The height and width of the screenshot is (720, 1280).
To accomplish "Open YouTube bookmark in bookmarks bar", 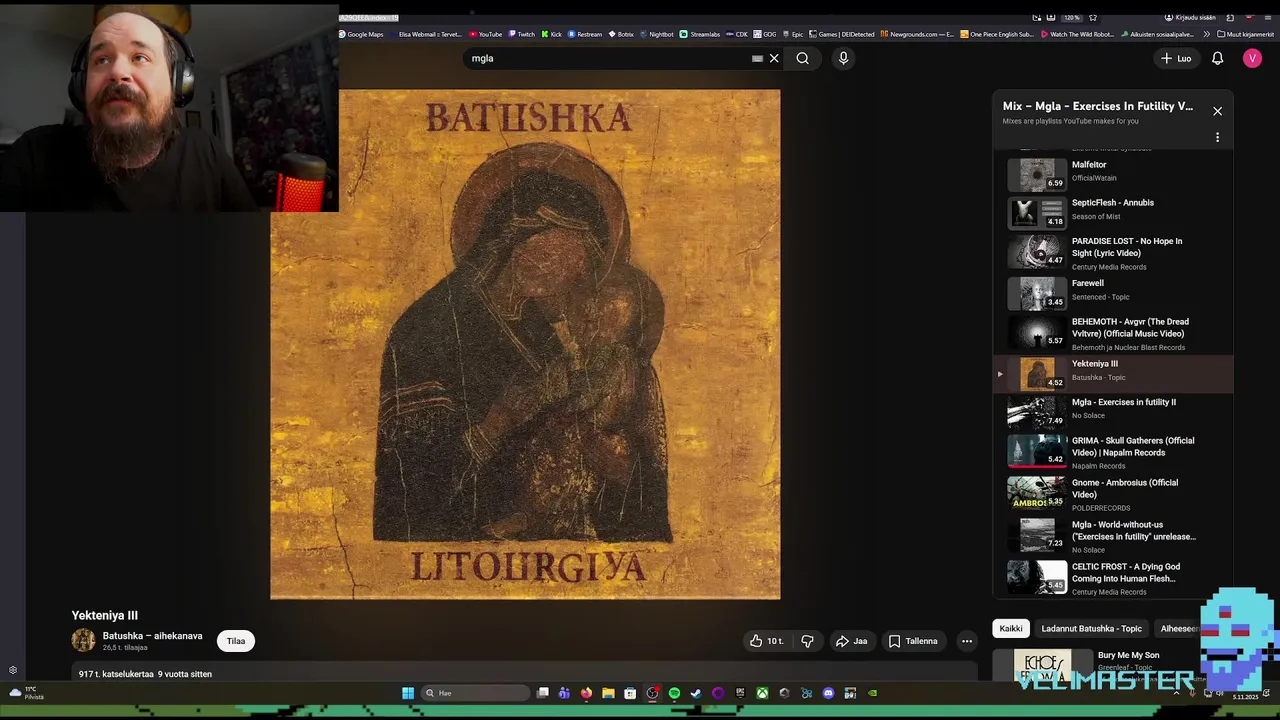I will click(485, 34).
